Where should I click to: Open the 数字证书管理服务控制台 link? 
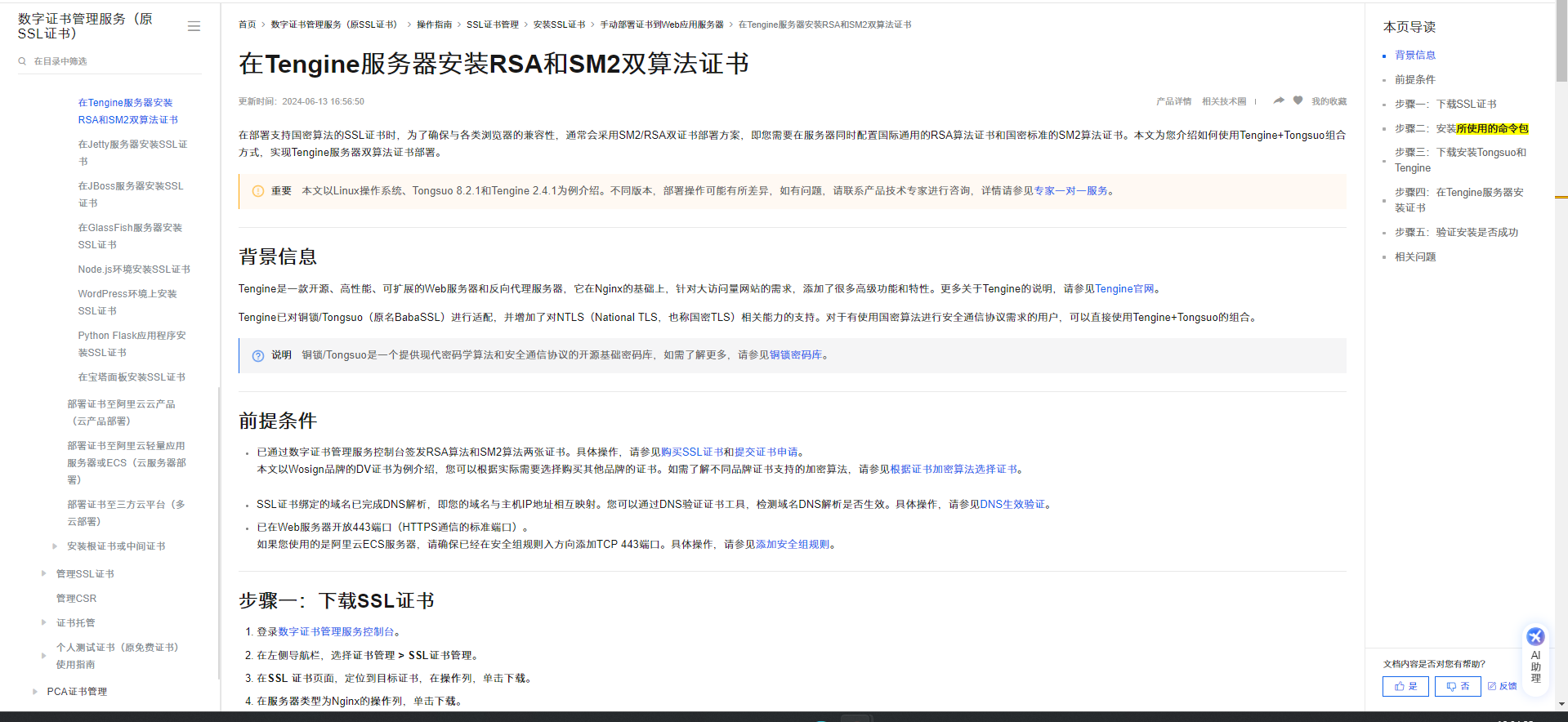(336, 632)
